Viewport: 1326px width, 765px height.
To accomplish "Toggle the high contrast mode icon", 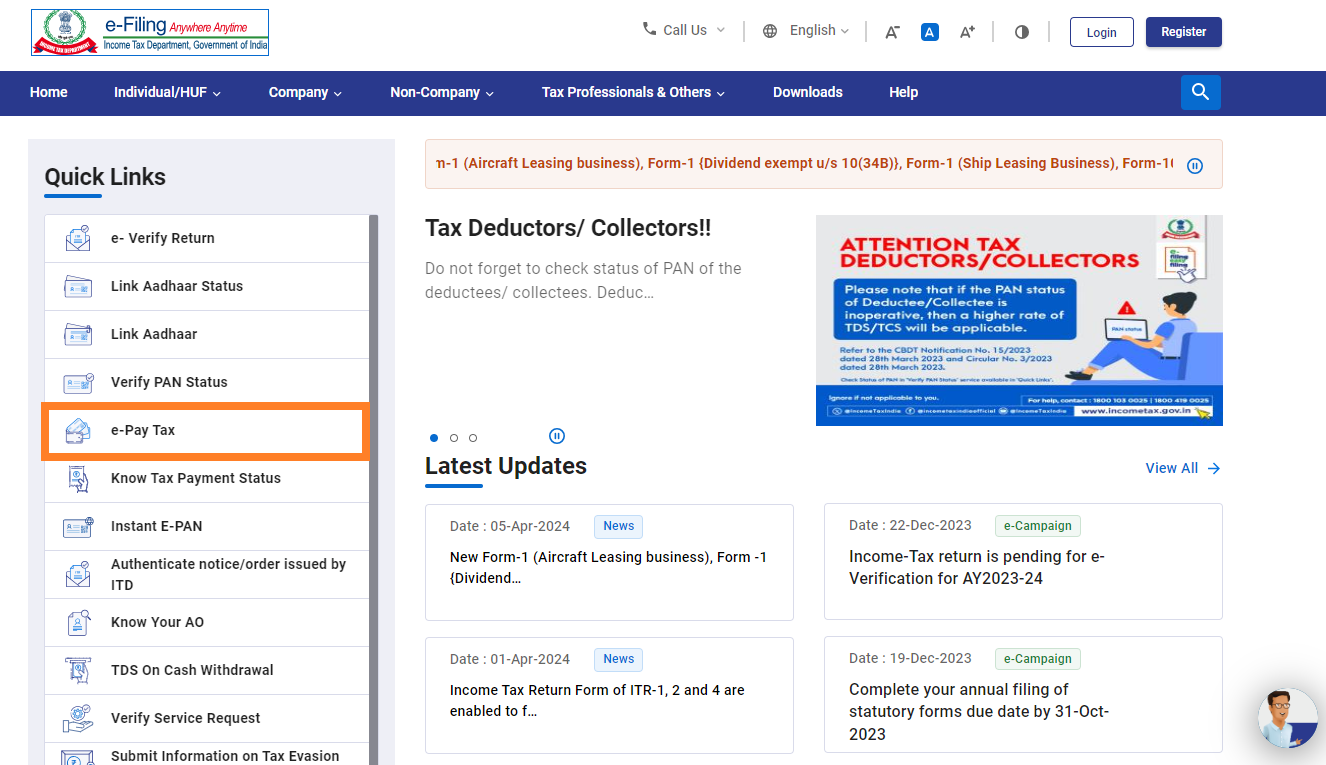I will pyautogui.click(x=1021, y=32).
